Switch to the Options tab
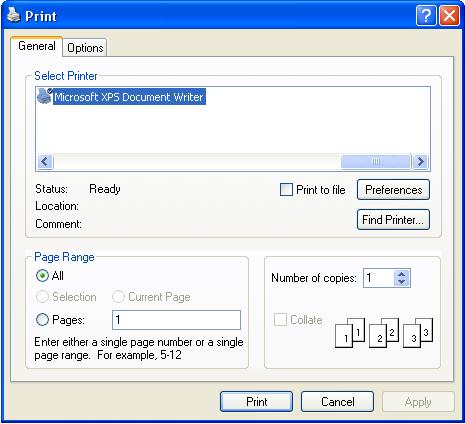 (85, 48)
